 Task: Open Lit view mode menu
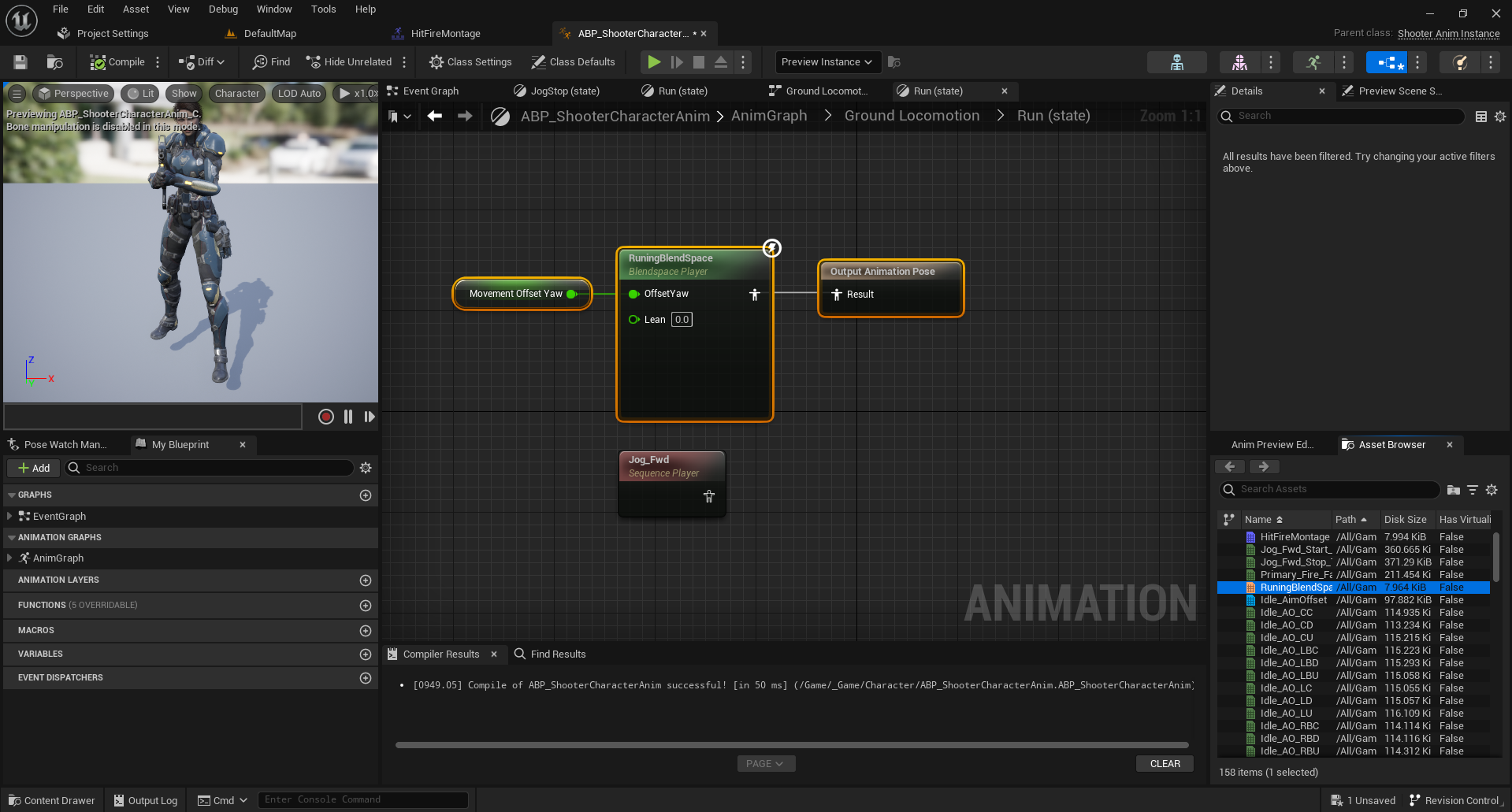pyautogui.click(x=140, y=94)
